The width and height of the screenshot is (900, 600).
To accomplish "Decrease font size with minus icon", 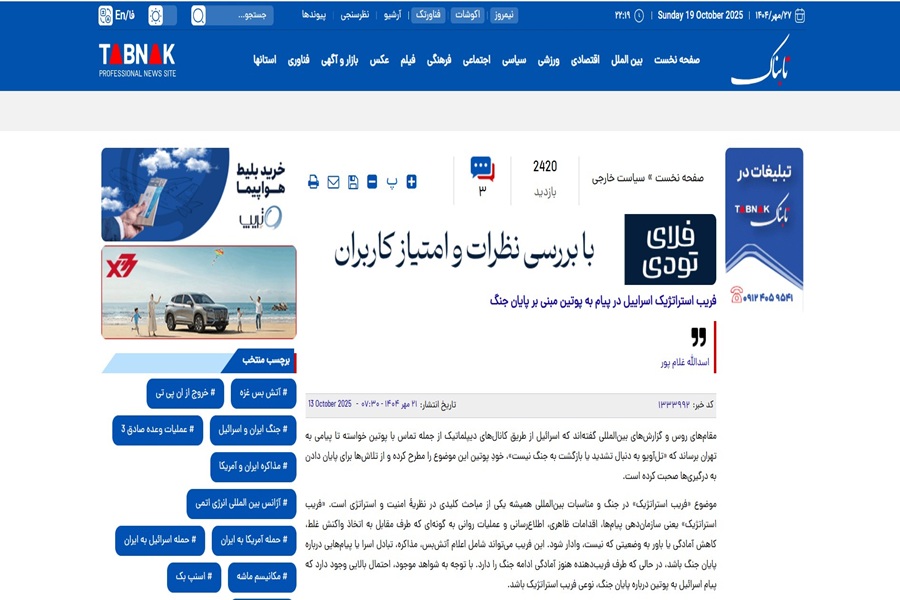I will pos(372,182).
